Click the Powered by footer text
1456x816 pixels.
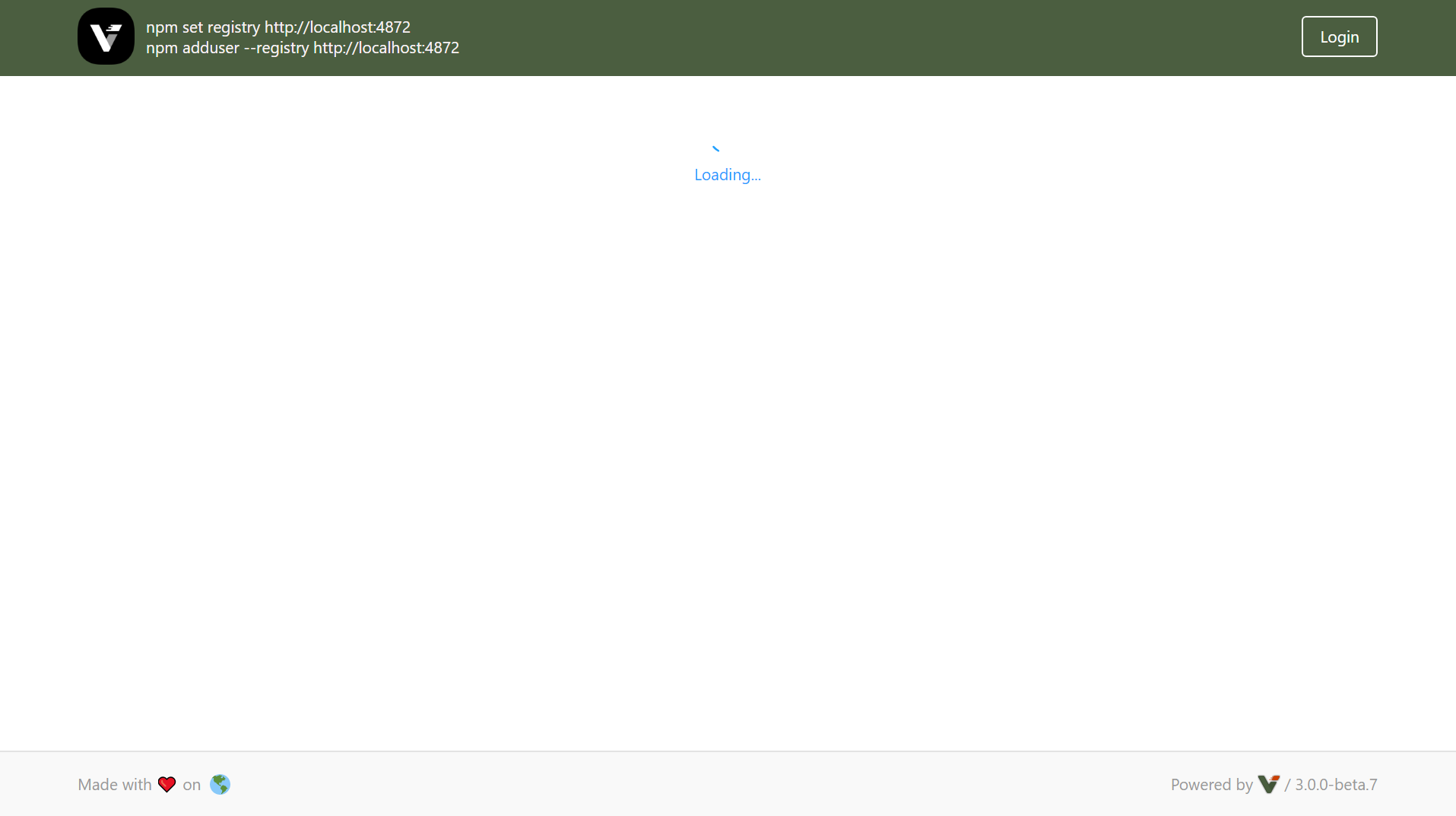tap(1210, 784)
